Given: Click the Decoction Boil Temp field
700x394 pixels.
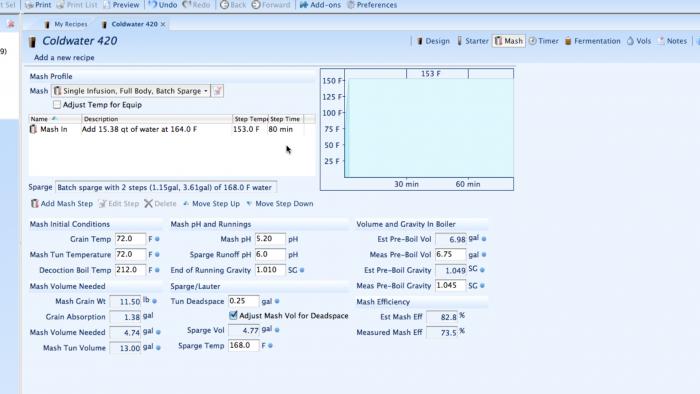Looking at the screenshot, I should (130, 270).
